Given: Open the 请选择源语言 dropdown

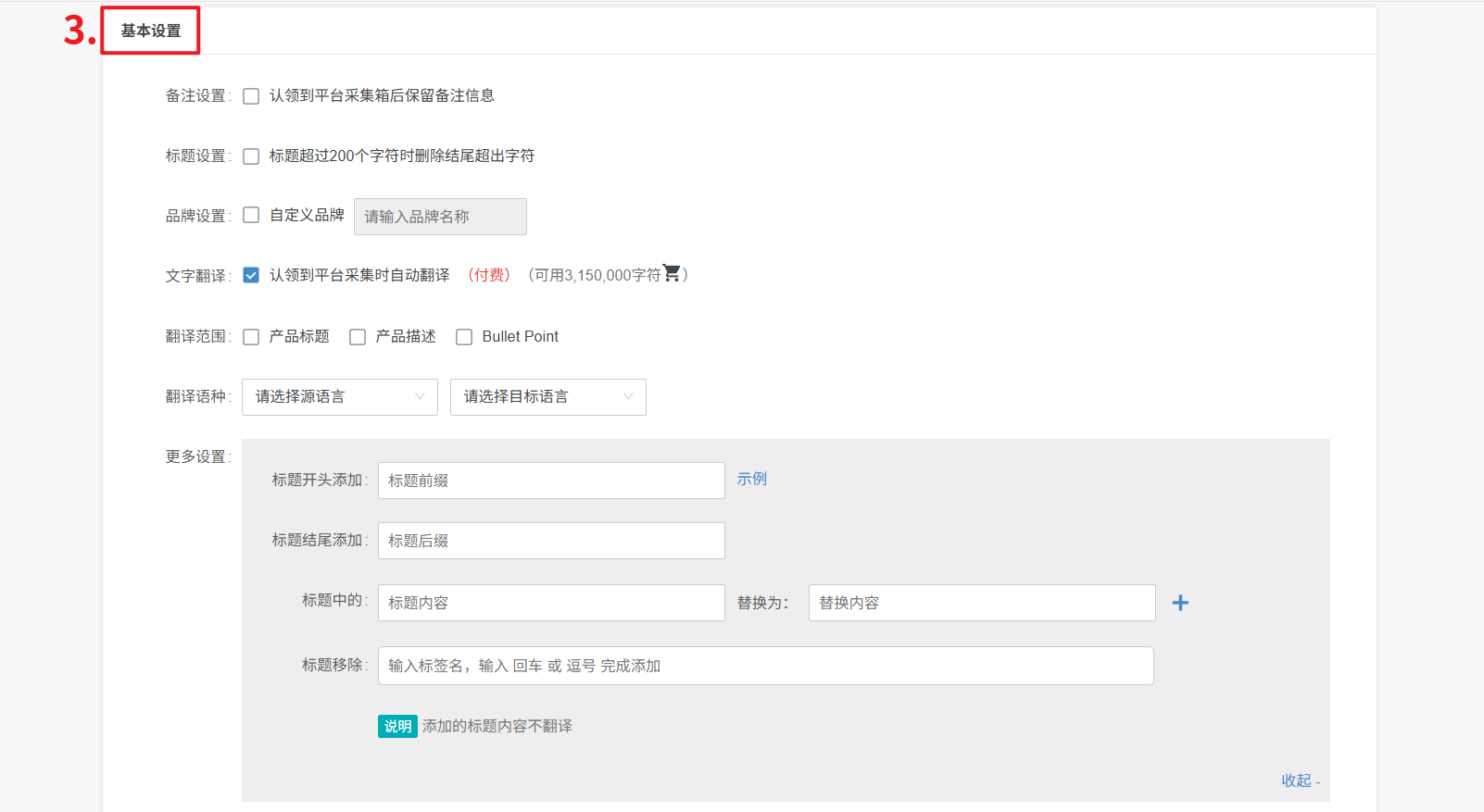Looking at the screenshot, I should coord(339,397).
